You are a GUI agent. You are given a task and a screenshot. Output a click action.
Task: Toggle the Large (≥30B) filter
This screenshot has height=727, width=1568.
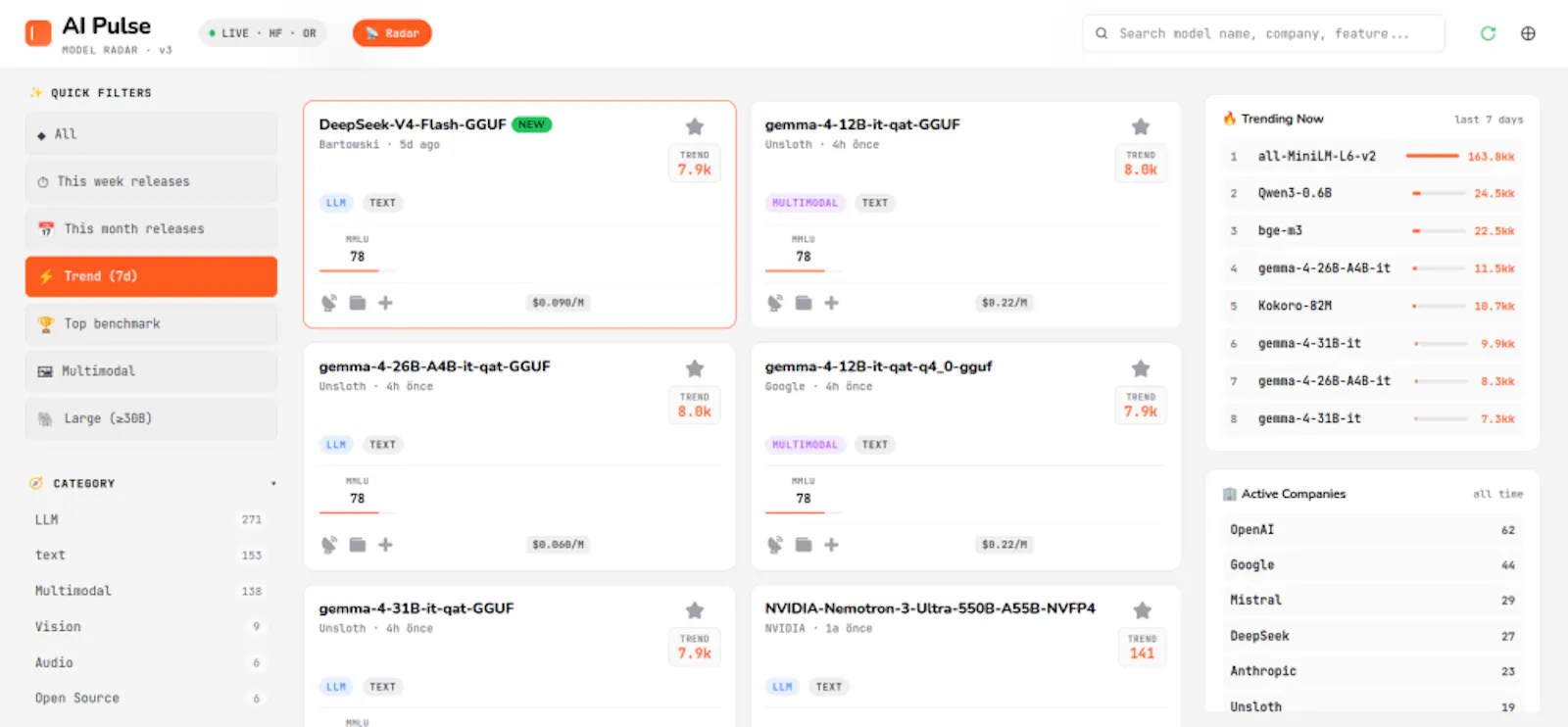point(151,418)
